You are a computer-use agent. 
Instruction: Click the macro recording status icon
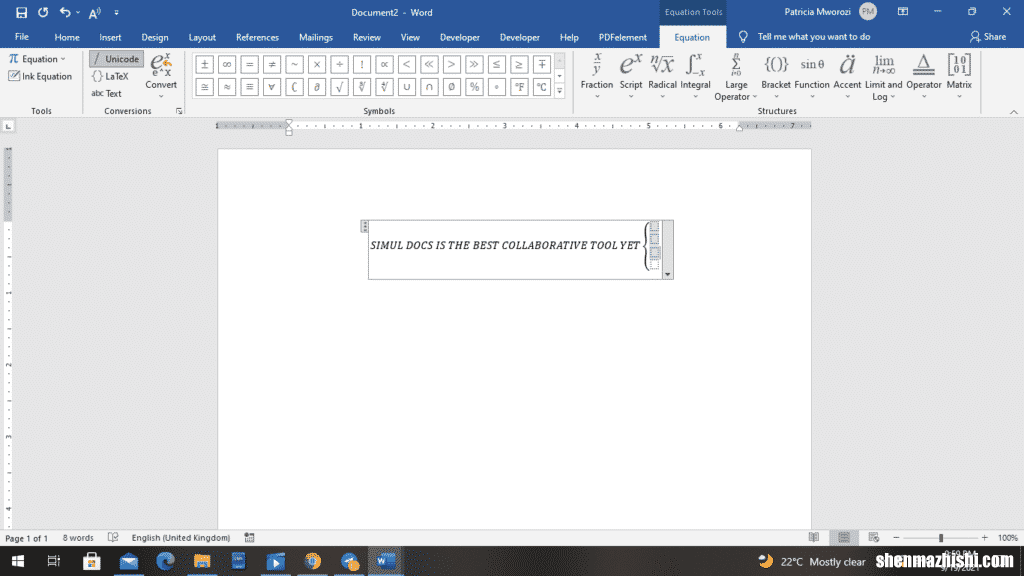click(x=249, y=537)
